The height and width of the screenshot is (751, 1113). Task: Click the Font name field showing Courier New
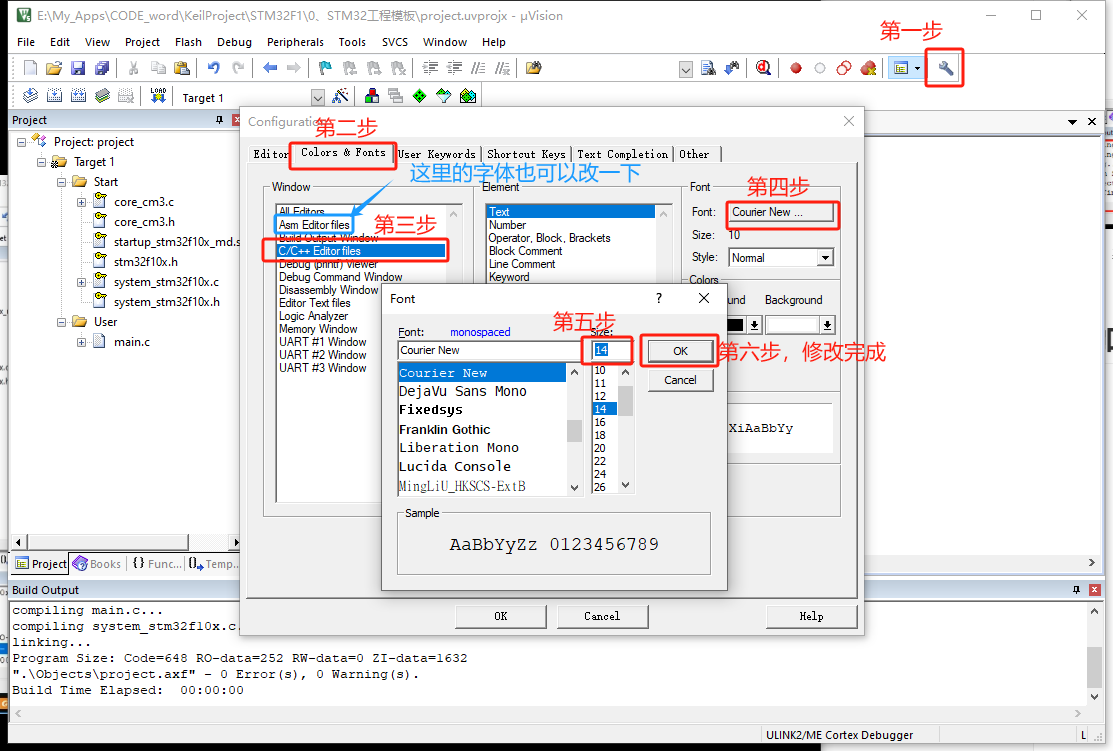coord(490,350)
